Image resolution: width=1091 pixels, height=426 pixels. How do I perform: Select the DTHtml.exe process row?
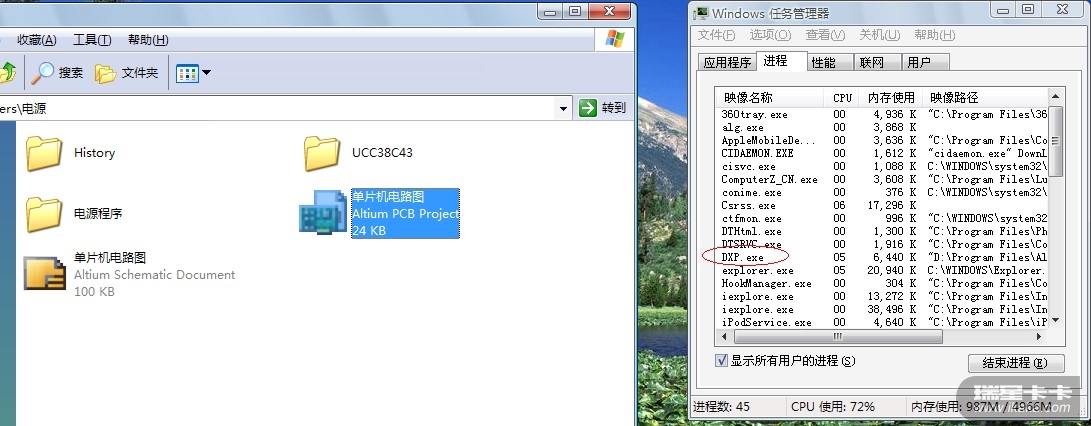pyautogui.click(x=882, y=231)
